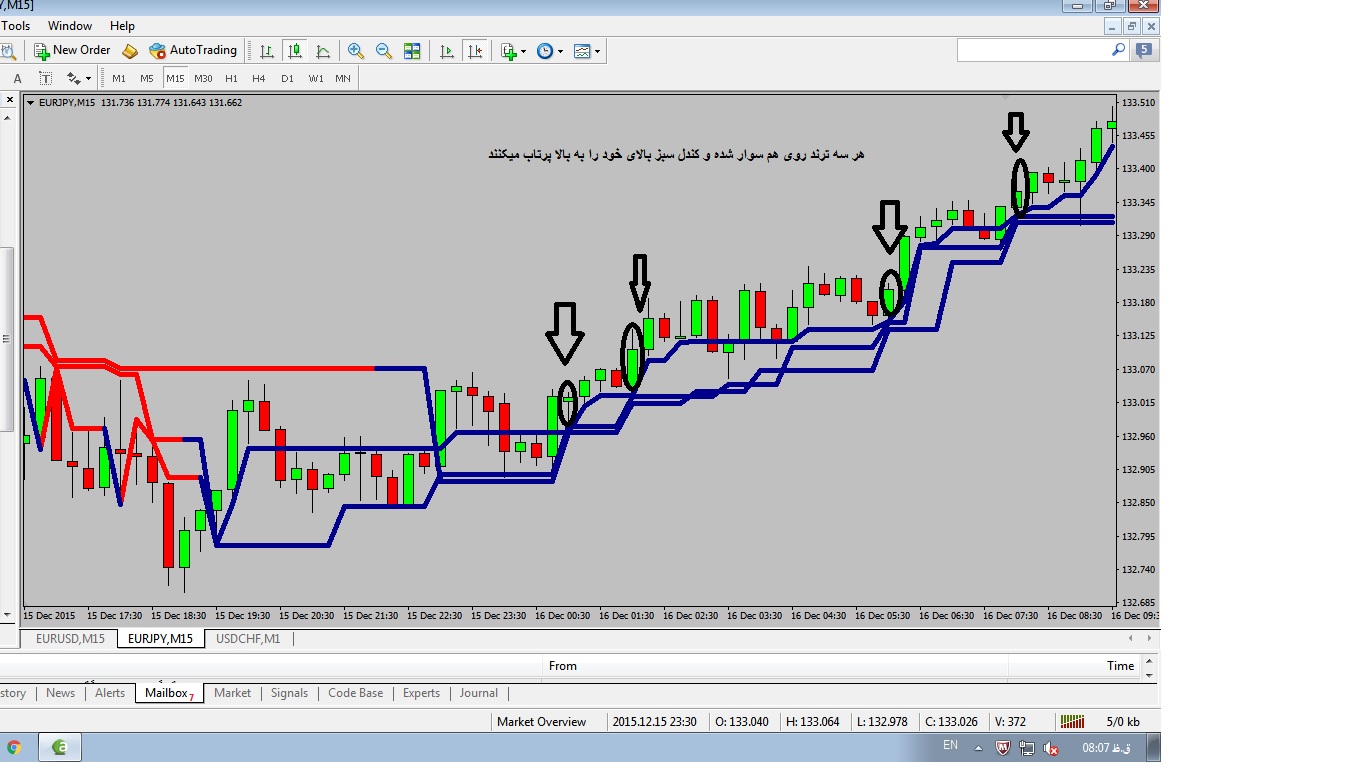Select the text A drawing tool

pos(18,78)
